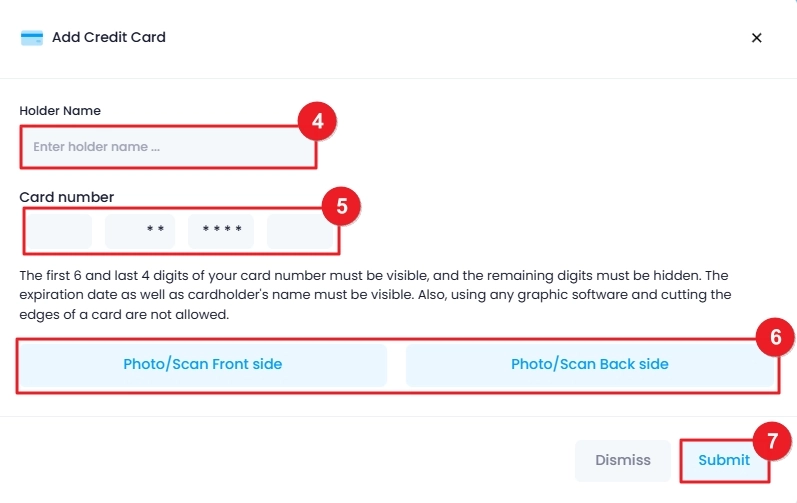797x503 pixels.
Task: Submit the credit card details
Action: pyautogui.click(x=724, y=460)
